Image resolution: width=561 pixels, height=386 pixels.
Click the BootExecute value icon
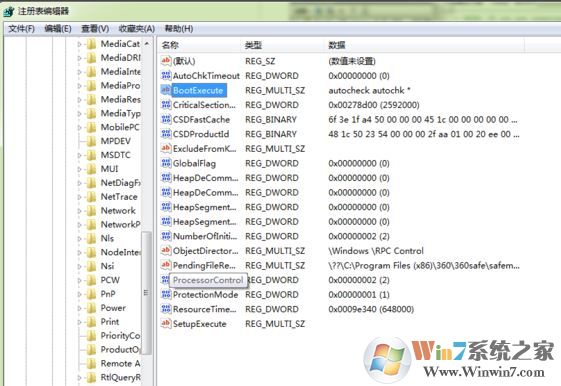point(166,90)
